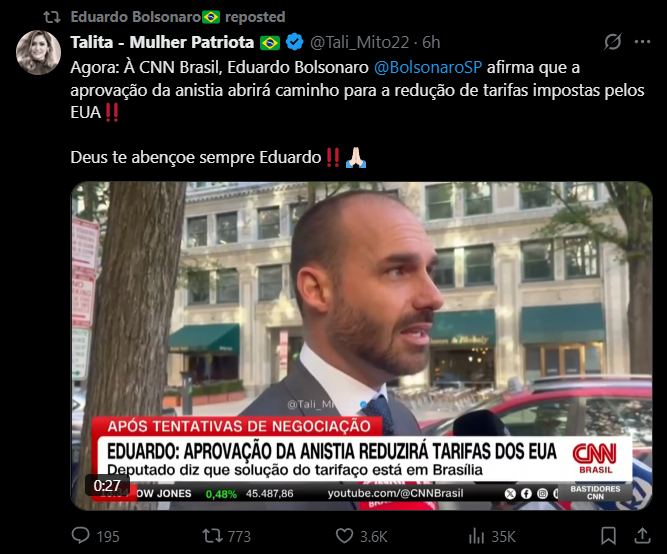This screenshot has height=554, width=667.
Task: Open the @Tali_Mito22 handle
Action: point(359,42)
